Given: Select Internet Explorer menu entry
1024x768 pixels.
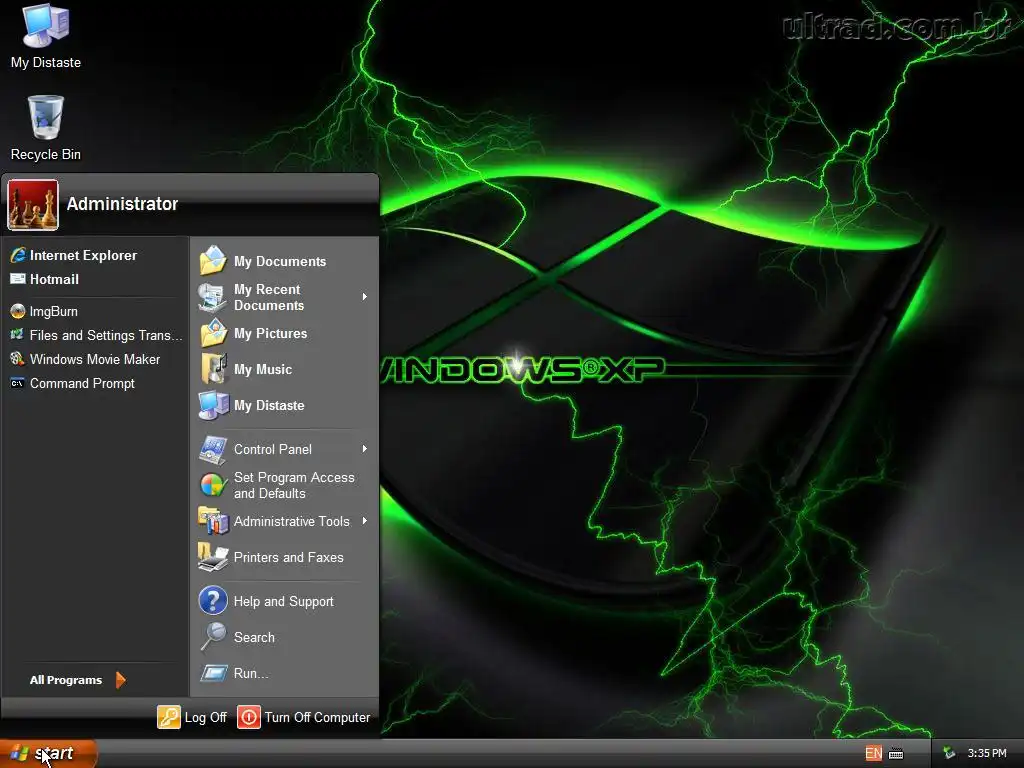Looking at the screenshot, I should point(95,255).
